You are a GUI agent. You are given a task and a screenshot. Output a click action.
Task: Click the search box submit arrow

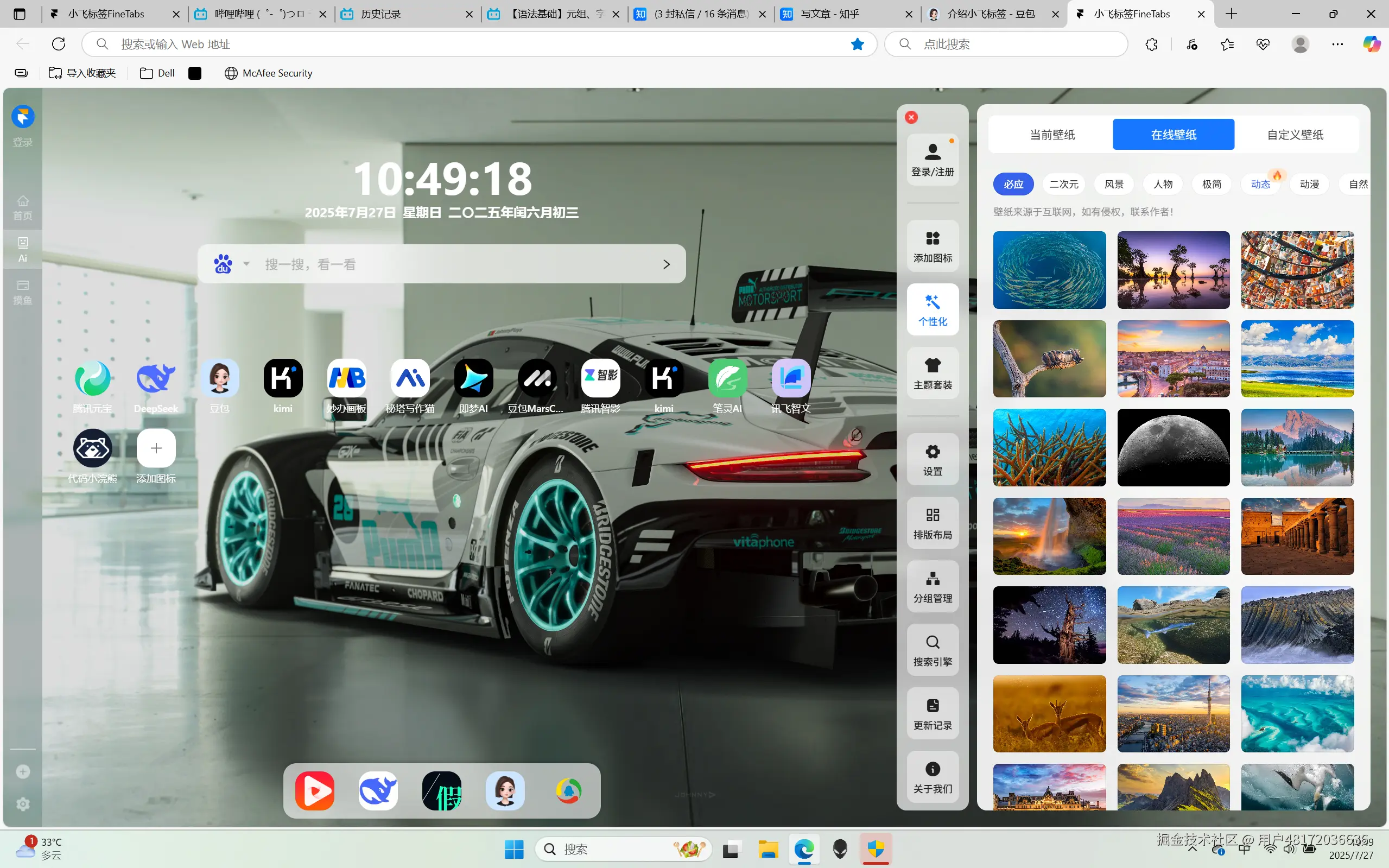point(667,264)
